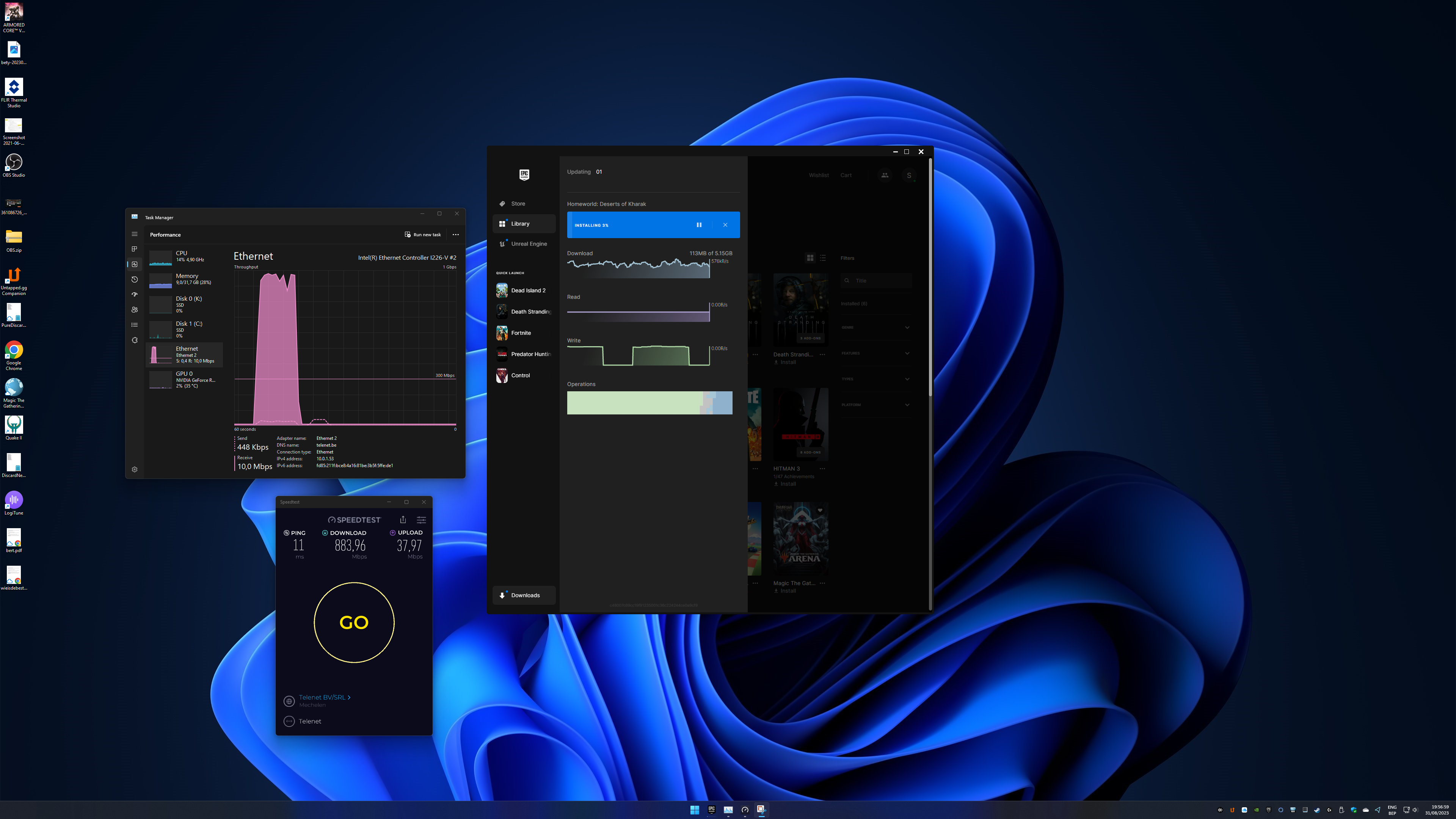Open Task Manager App history page
The height and width of the screenshot is (819, 1456).
coord(135,279)
